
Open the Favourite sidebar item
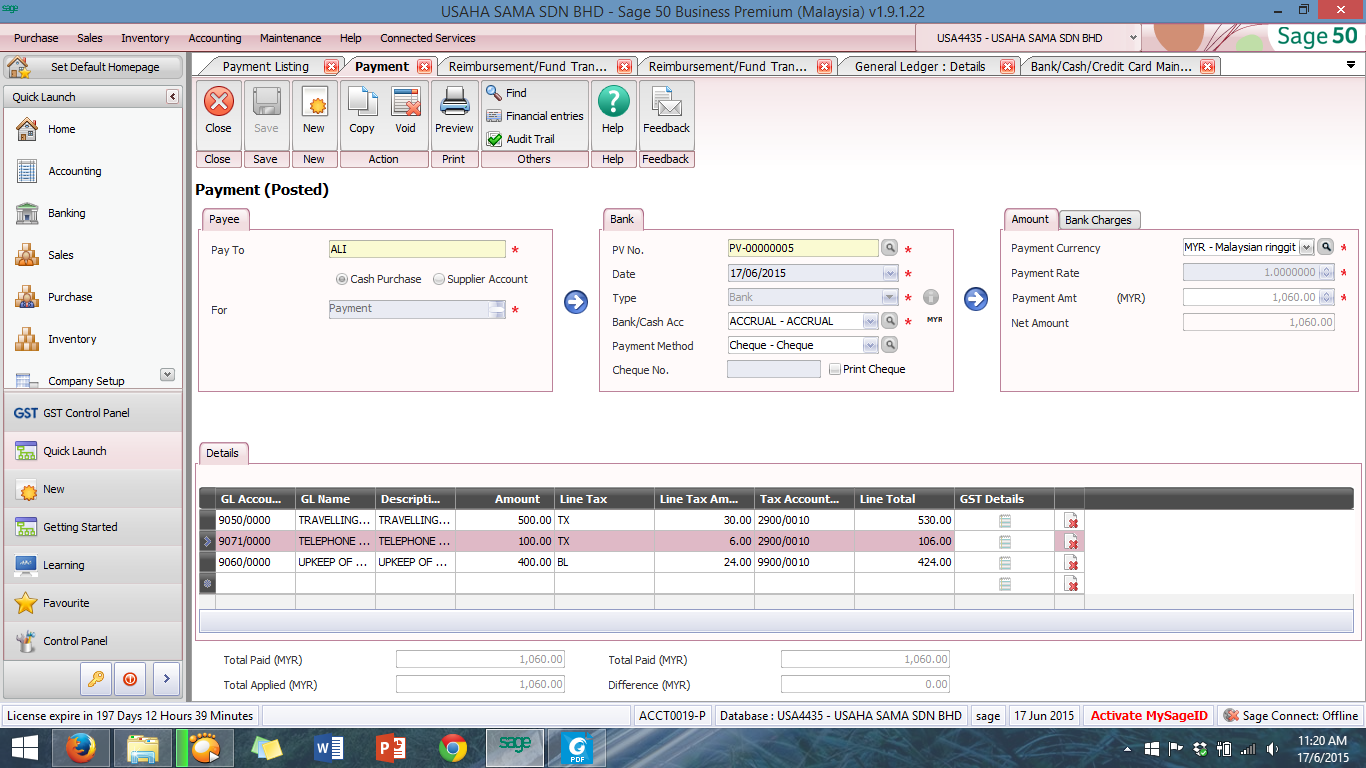92,603
